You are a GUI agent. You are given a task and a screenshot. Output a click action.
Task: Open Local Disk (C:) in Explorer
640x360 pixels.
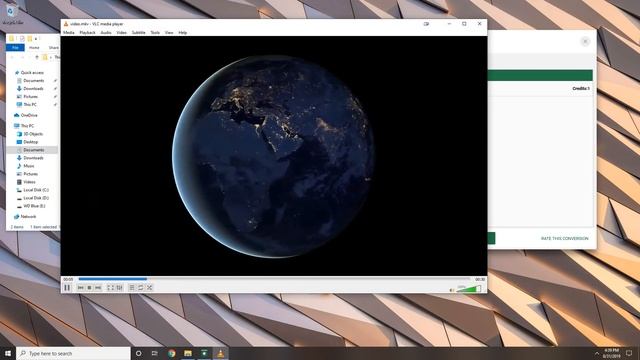pos(36,190)
